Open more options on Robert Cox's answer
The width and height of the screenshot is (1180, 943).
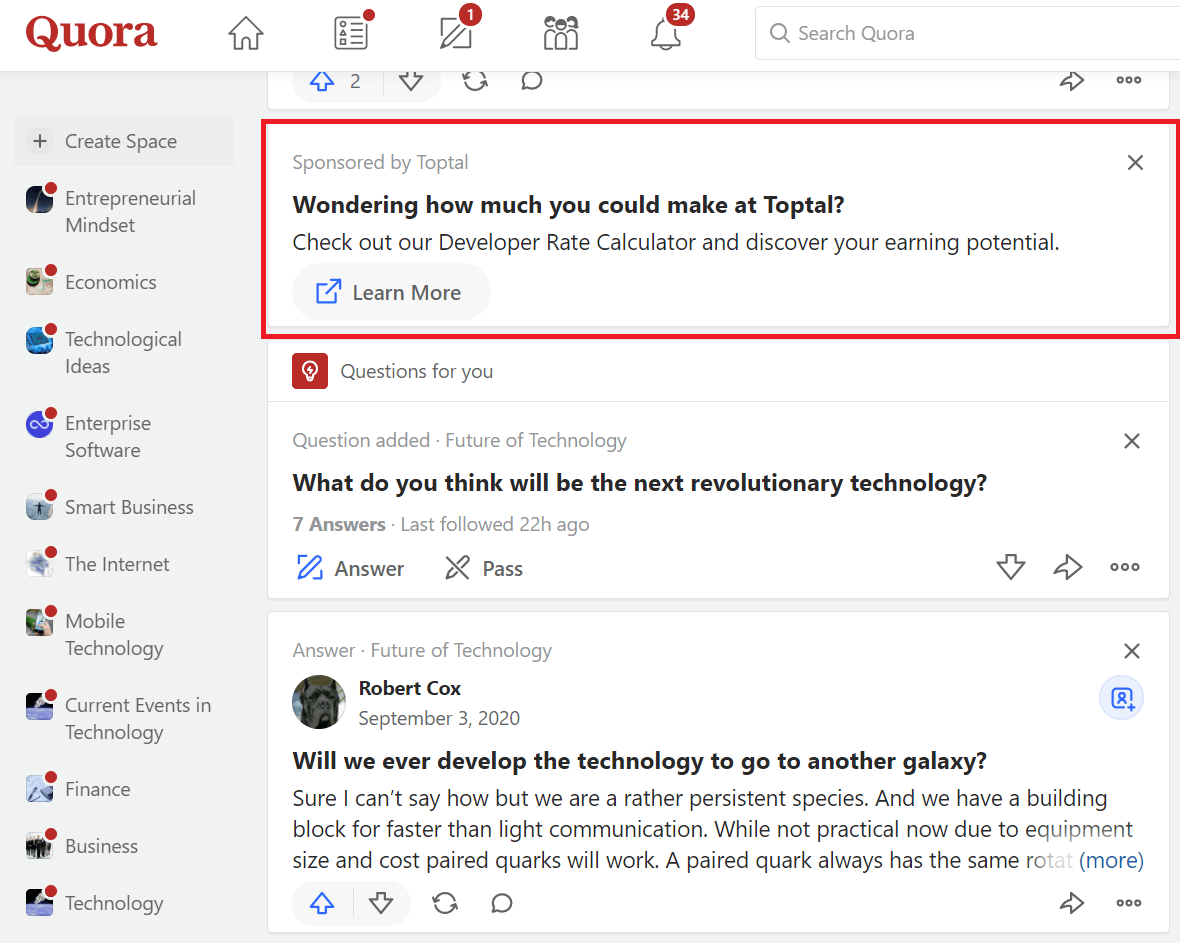[1128, 903]
